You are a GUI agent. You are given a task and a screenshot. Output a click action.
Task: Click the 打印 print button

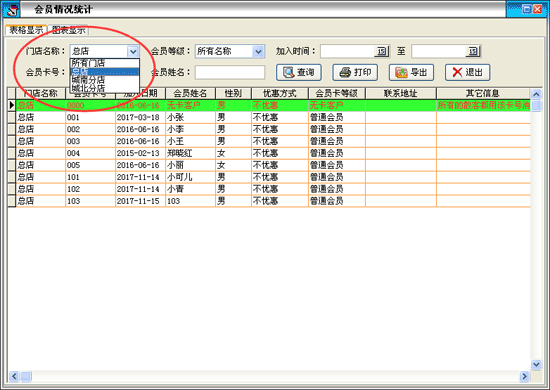355,72
